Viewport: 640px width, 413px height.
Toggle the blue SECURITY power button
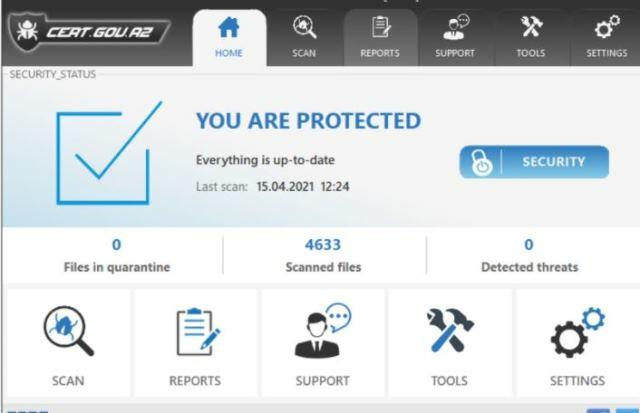pyautogui.click(x=534, y=162)
